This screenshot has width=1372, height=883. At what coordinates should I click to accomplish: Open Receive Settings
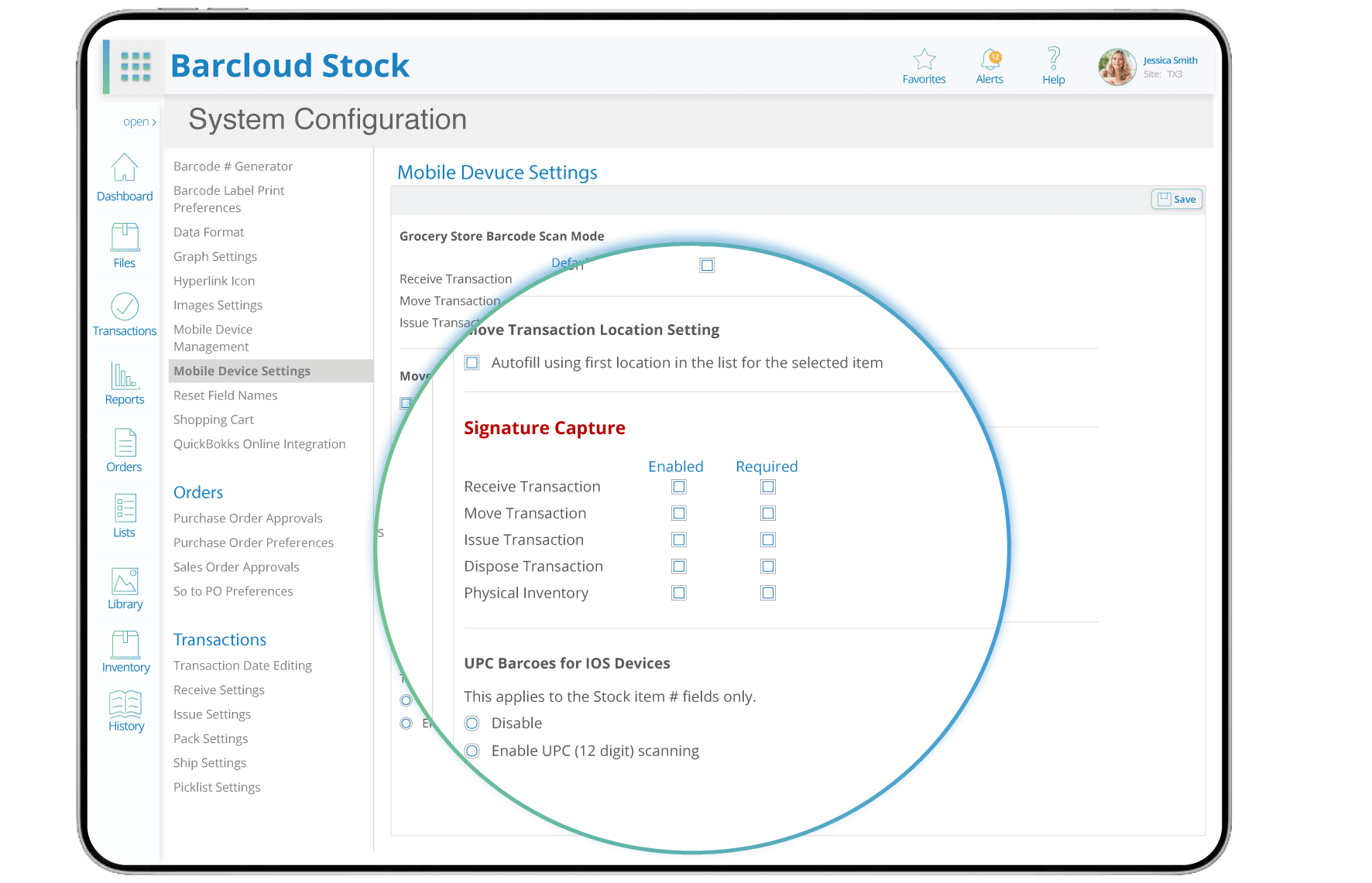click(219, 690)
